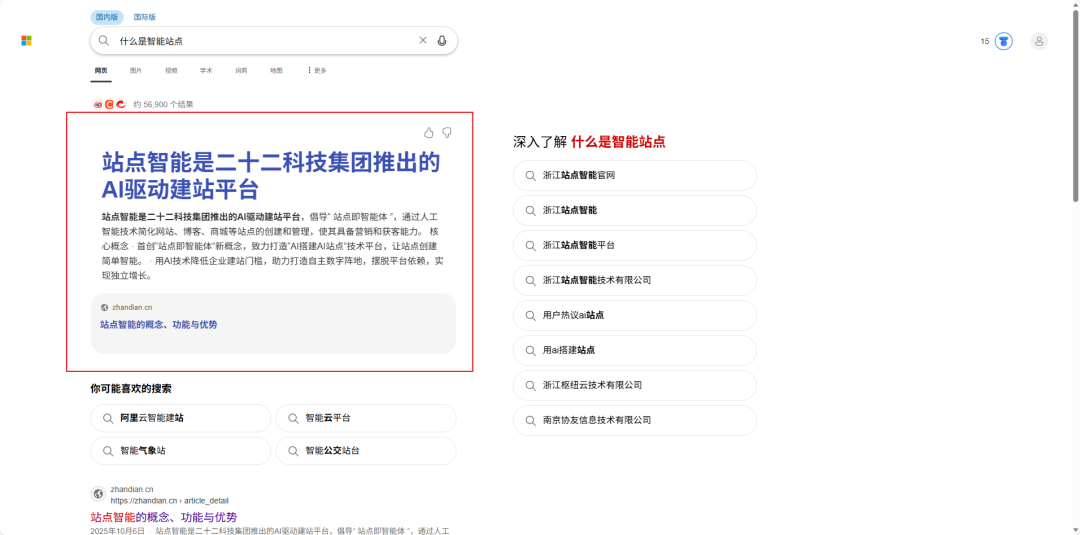Give thumbs down to the answer card
Image resolution: width=1080 pixels, height=535 pixels.
coord(447,132)
